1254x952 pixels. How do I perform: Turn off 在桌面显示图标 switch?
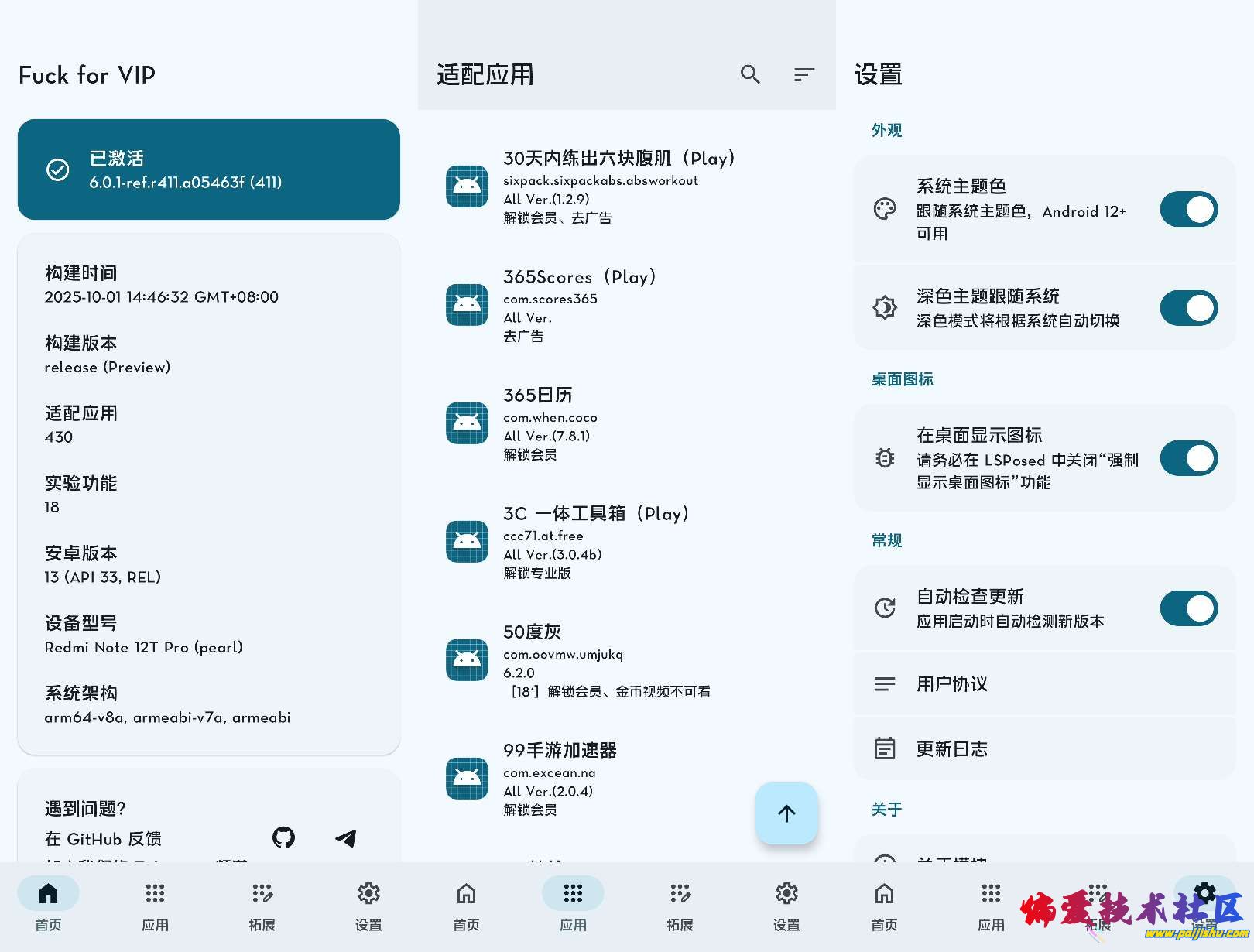coord(1188,458)
